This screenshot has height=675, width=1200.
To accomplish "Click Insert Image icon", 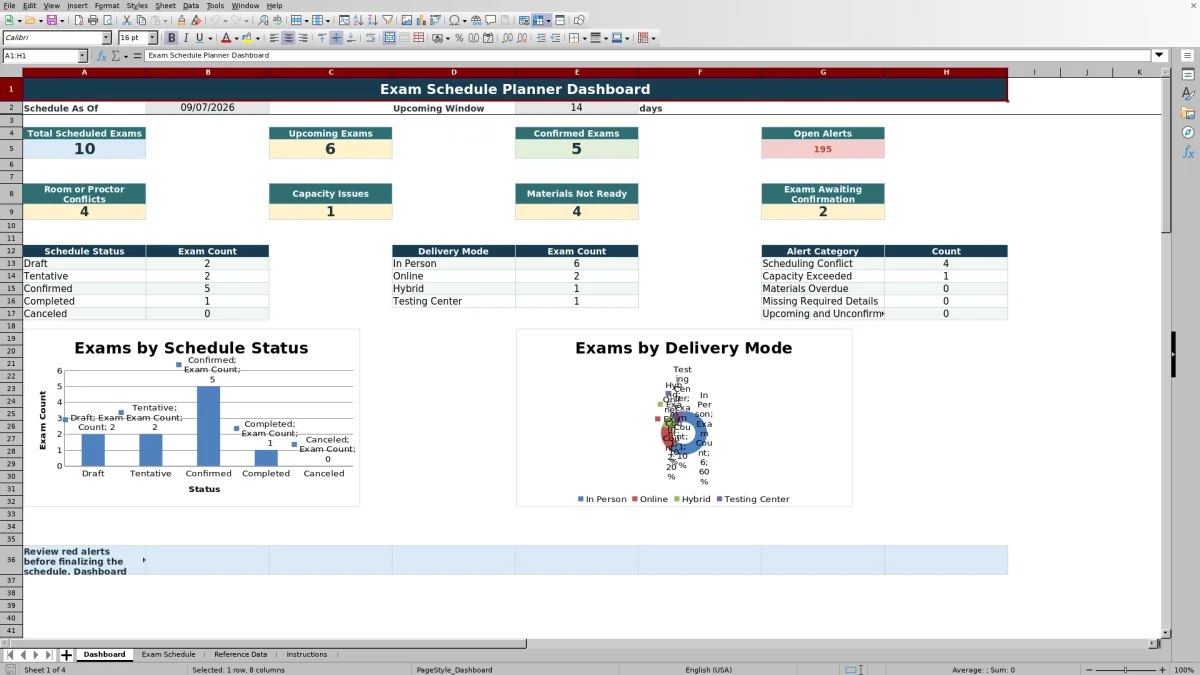I will [407, 20].
